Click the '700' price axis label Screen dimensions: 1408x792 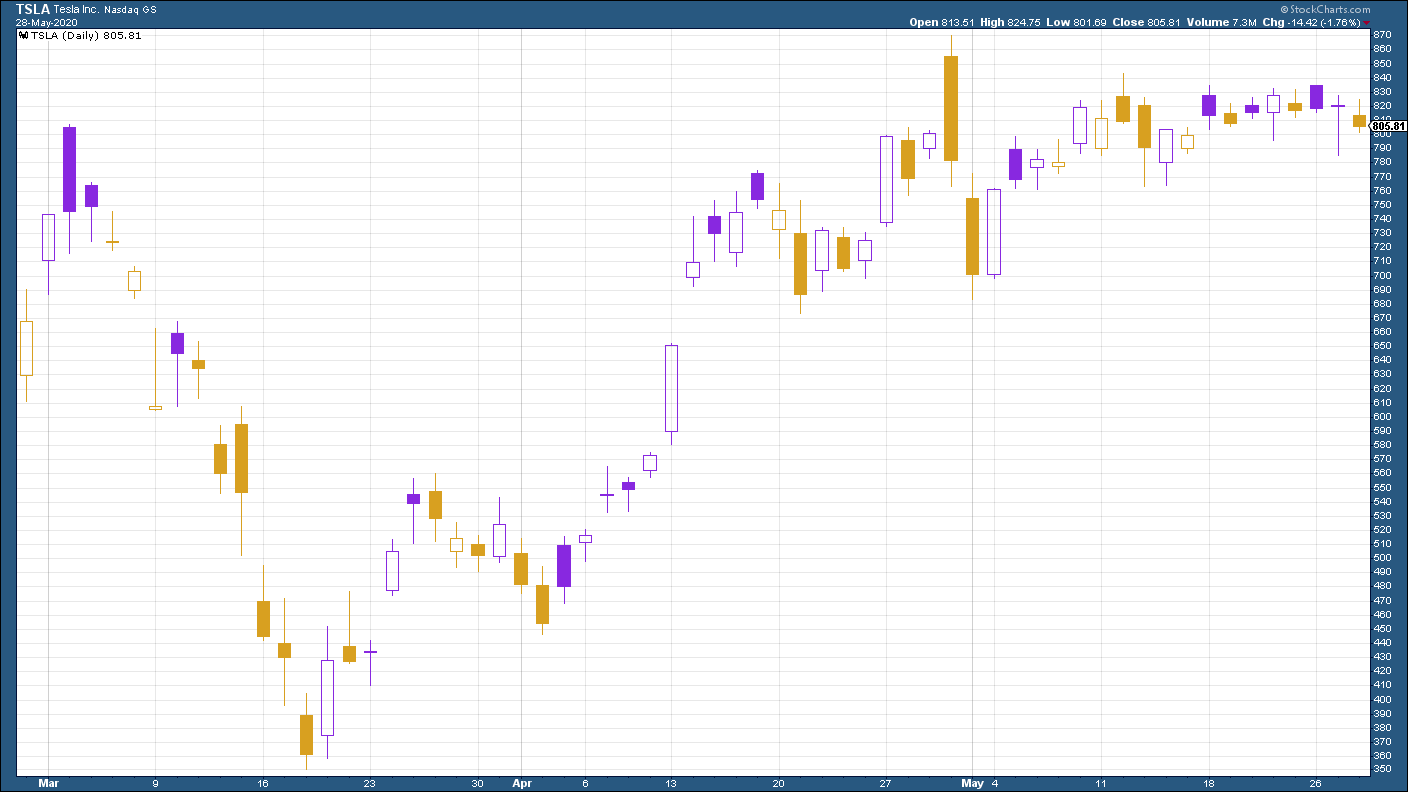tap(1382, 275)
